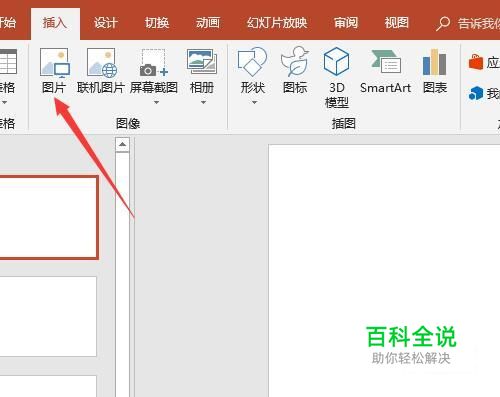
Task: Open the 动画 animations tab
Action: point(208,23)
